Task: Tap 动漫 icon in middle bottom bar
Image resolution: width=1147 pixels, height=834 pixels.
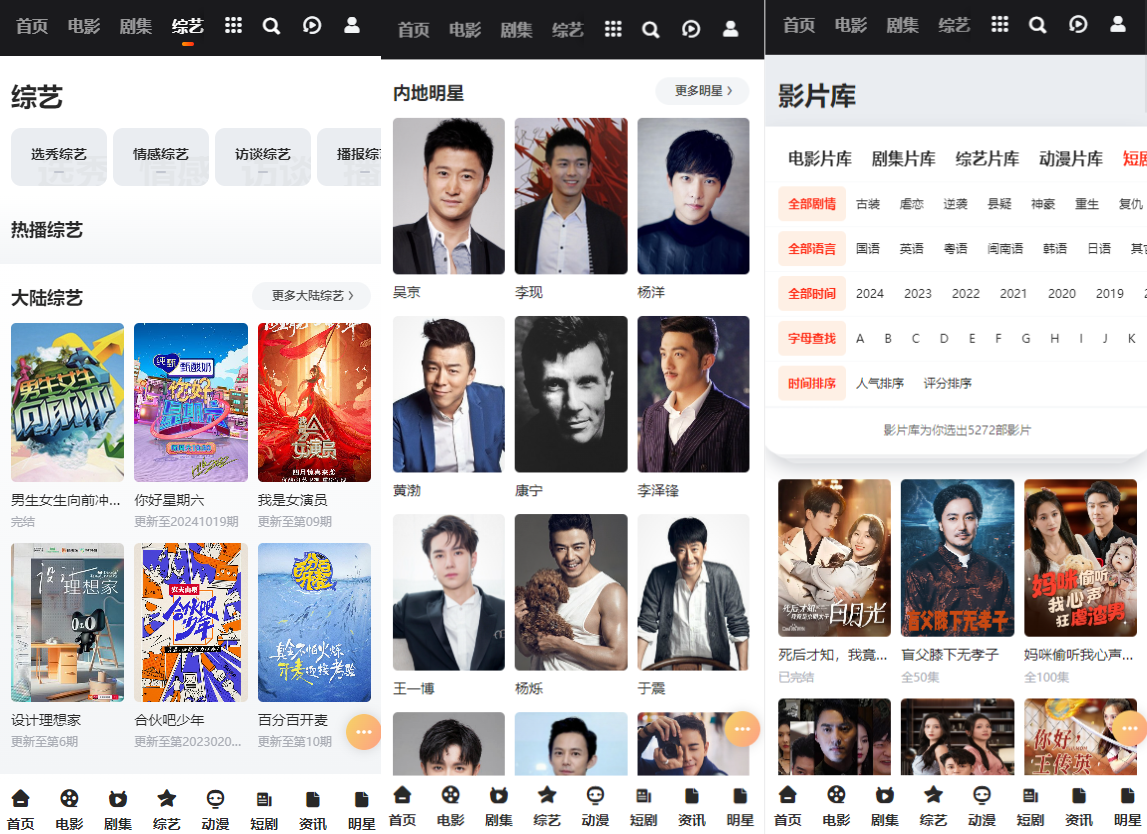Action: pos(595,795)
